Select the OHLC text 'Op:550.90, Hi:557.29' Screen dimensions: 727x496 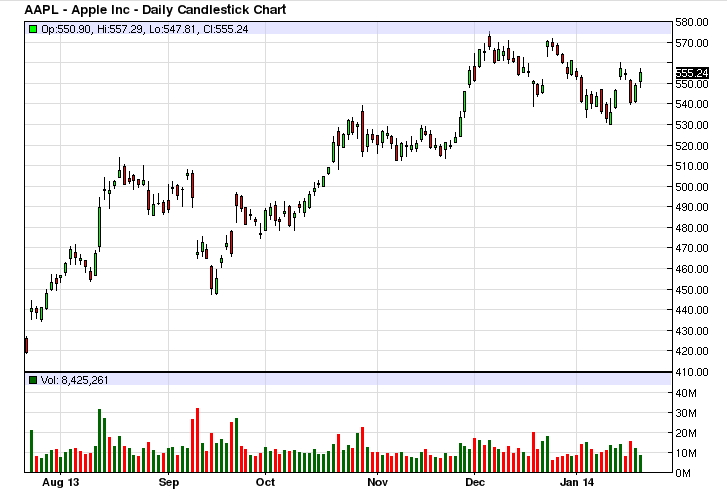[92, 29]
